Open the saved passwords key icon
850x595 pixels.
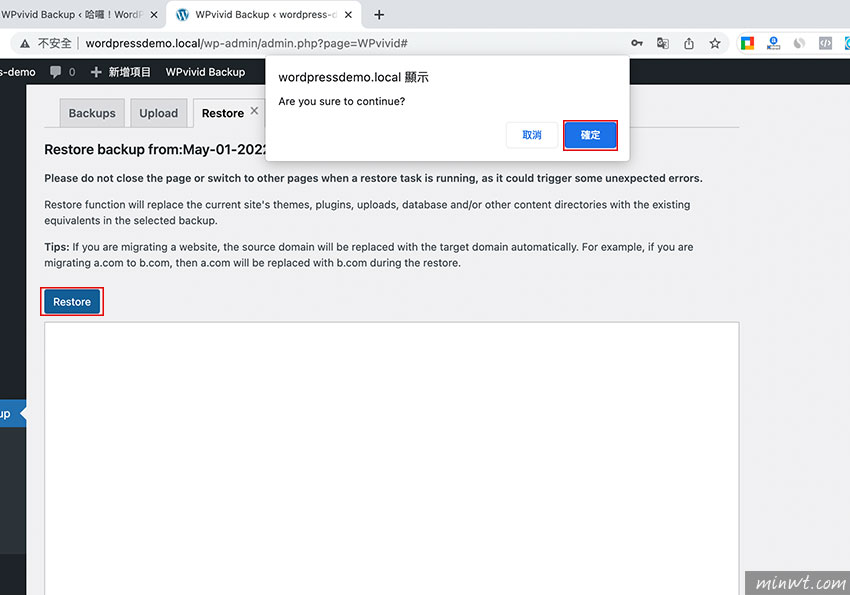pyautogui.click(x=637, y=43)
